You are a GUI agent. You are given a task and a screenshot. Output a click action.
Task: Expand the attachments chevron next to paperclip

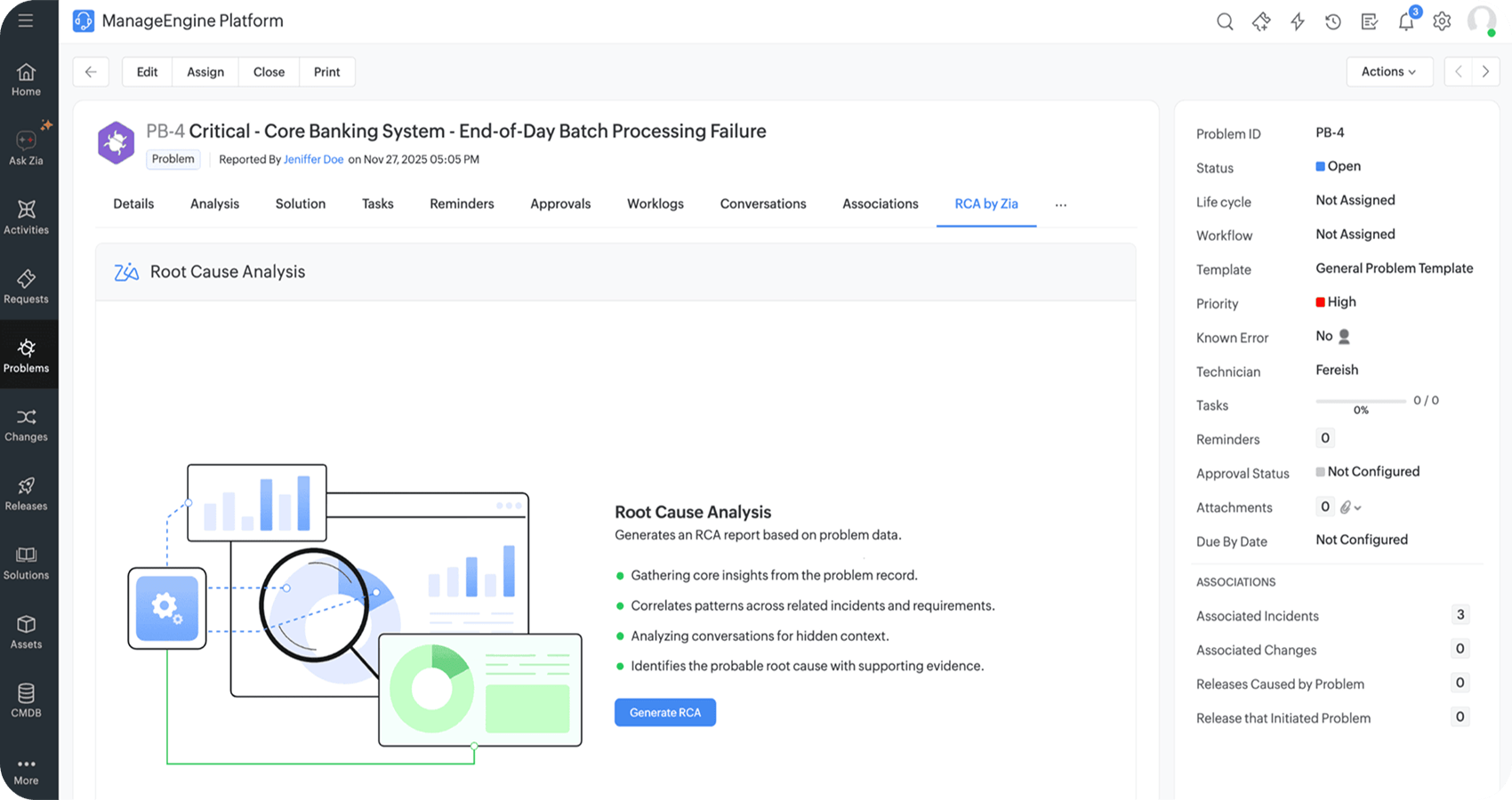click(1357, 507)
